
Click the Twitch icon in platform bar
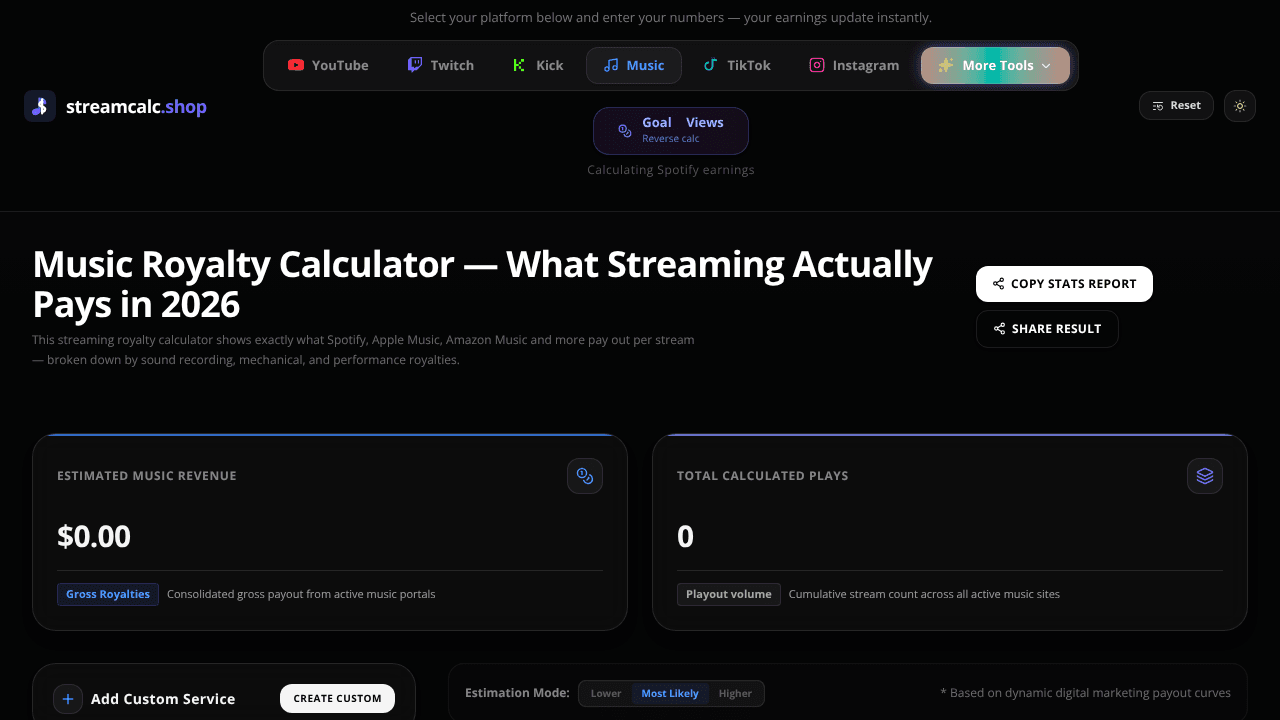tap(415, 65)
